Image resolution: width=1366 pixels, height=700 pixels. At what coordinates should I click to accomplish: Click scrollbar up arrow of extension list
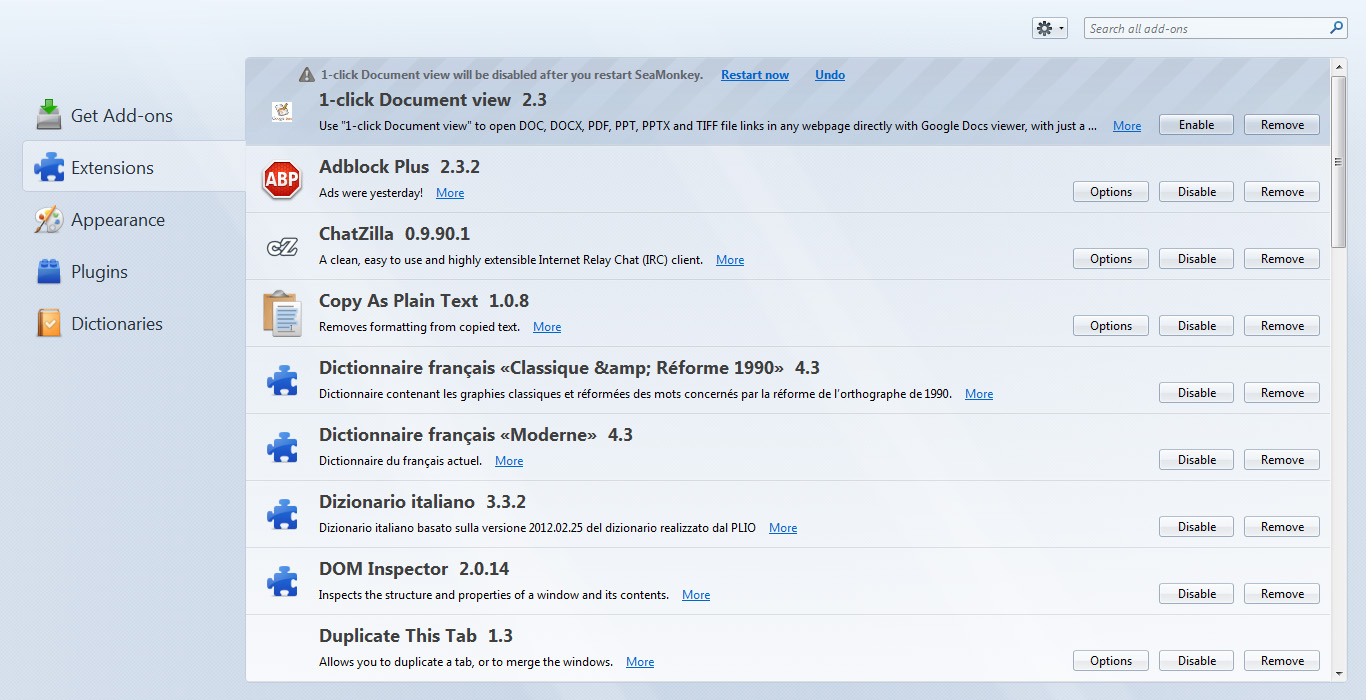(1339, 66)
